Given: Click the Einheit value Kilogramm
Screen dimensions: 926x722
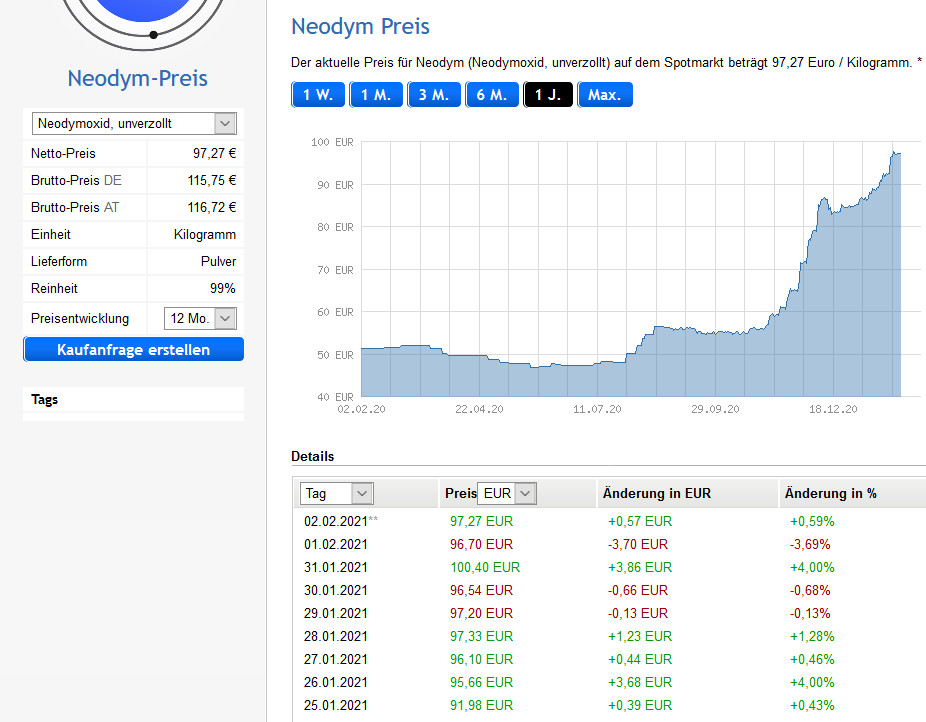Looking at the screenshot, I should [204, 235].
